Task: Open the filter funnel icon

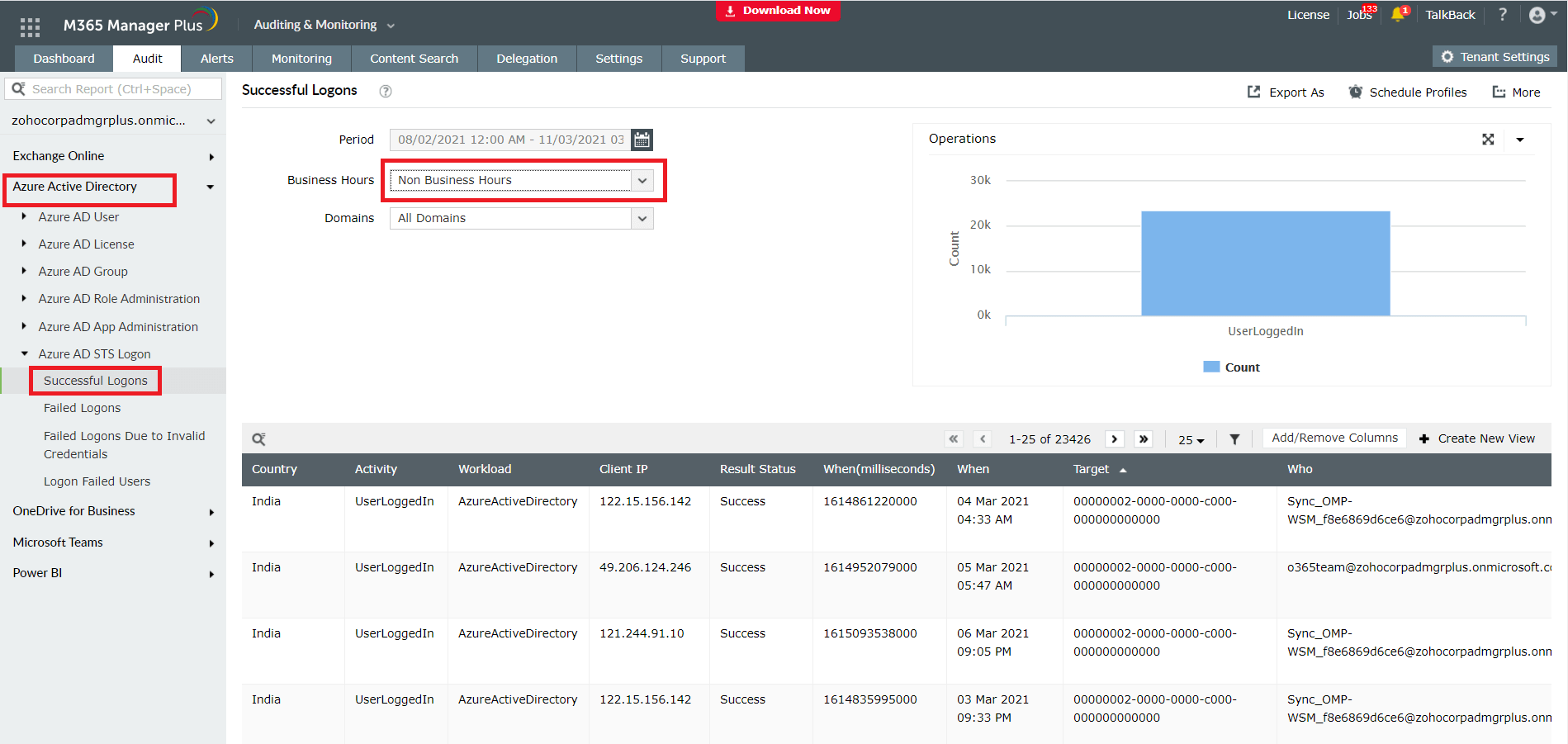Action: tap(1234, 439)
